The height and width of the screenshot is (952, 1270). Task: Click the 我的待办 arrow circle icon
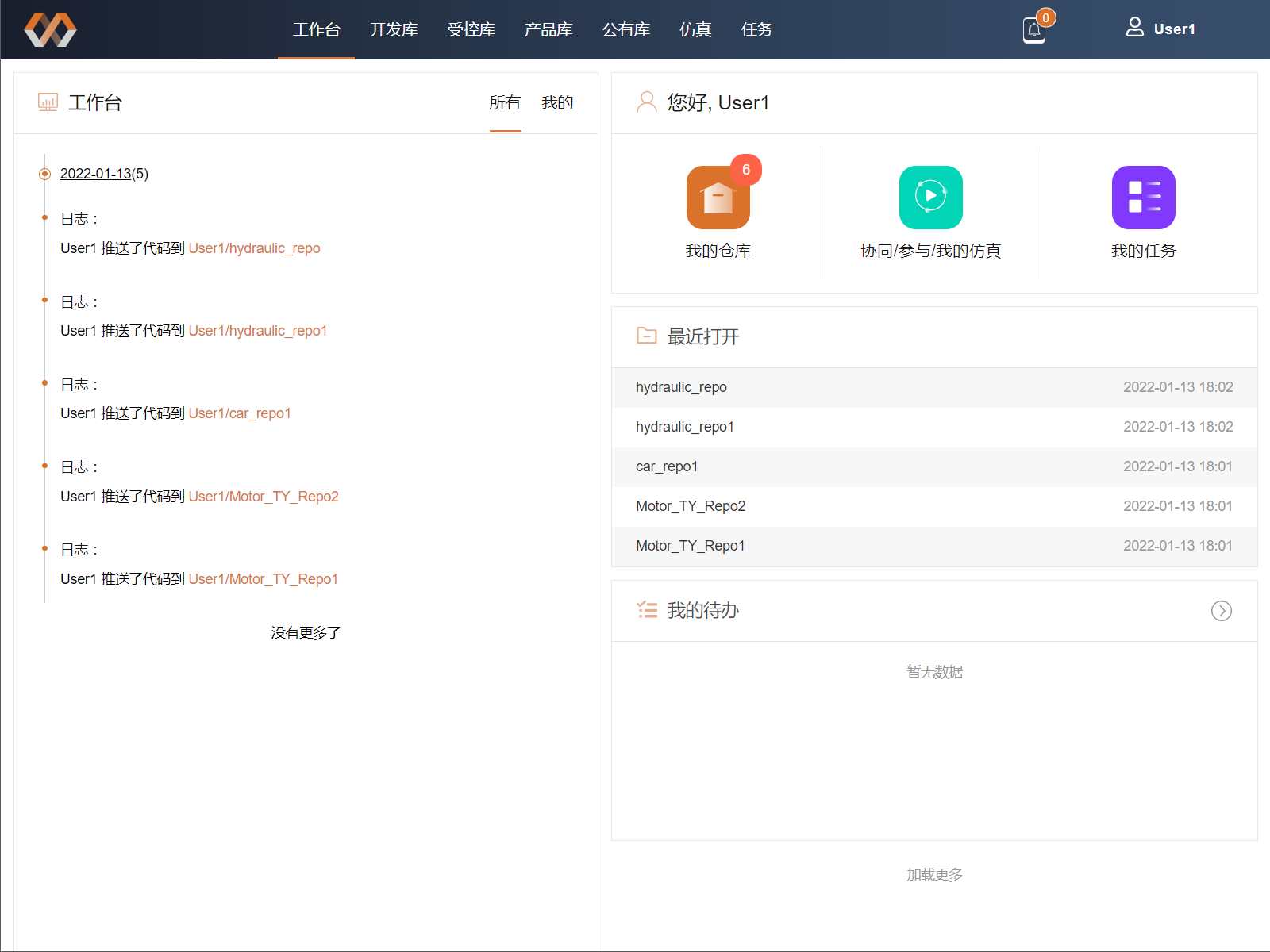[1221, 611]
